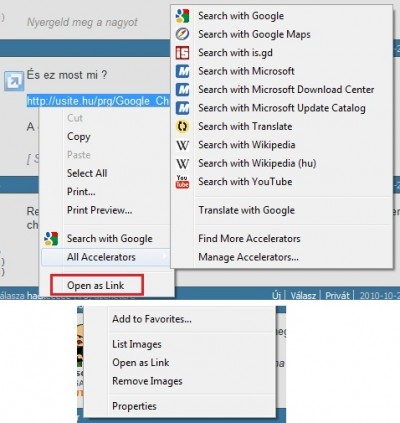Click the blue icon beside Search with Microsoft
The height and width of the screenshot is (423, 400).
click(x=182, y=71)
